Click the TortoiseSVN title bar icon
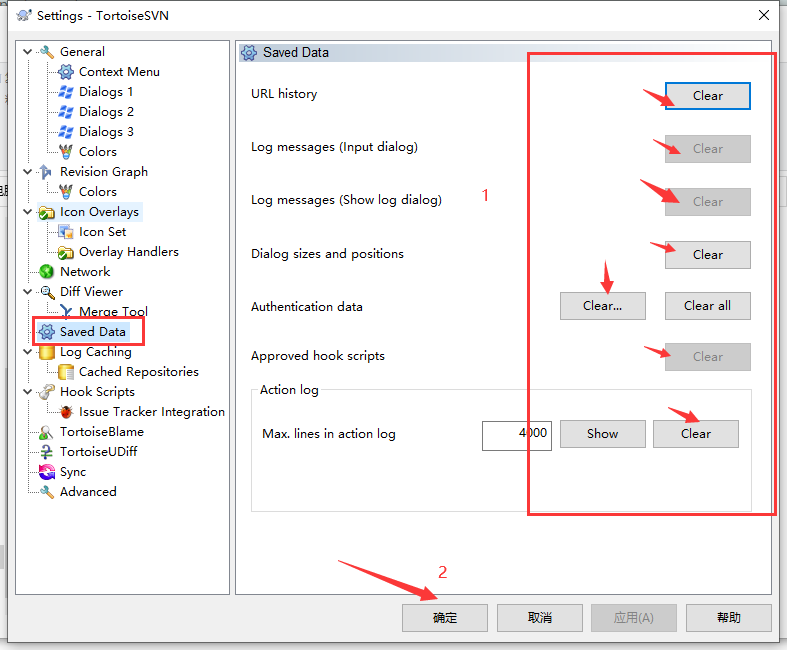This screenshot has width=787, height=650. click(x=24, y=16)
